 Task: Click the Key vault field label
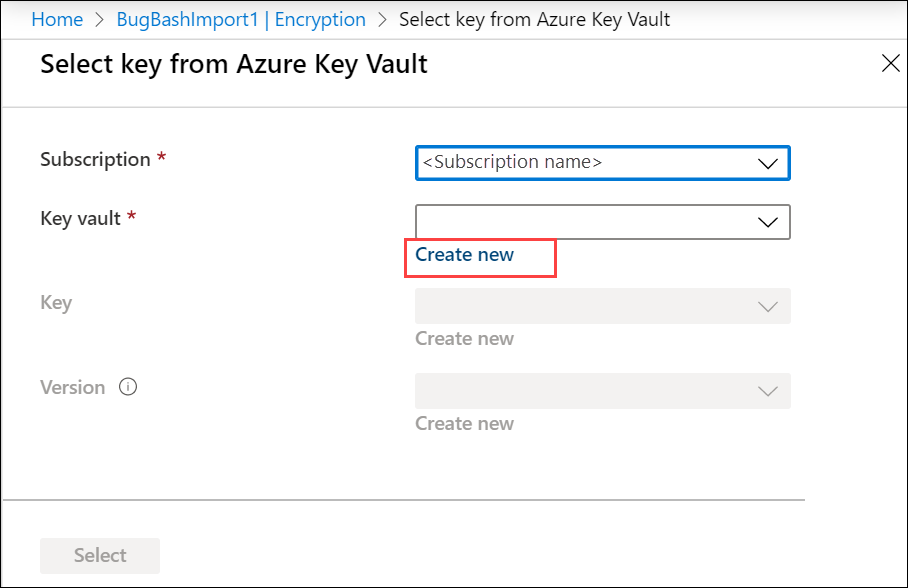coord(78,218)
